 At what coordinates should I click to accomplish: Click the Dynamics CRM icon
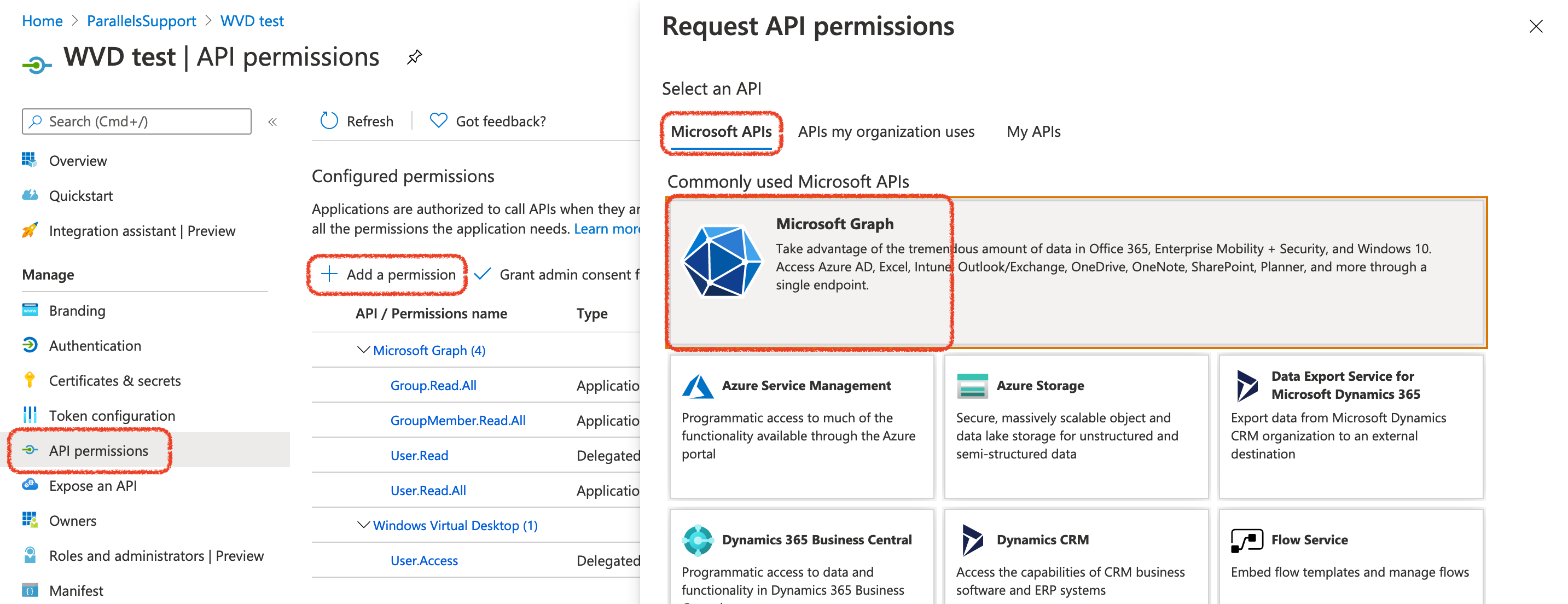(x=972, y=540)
